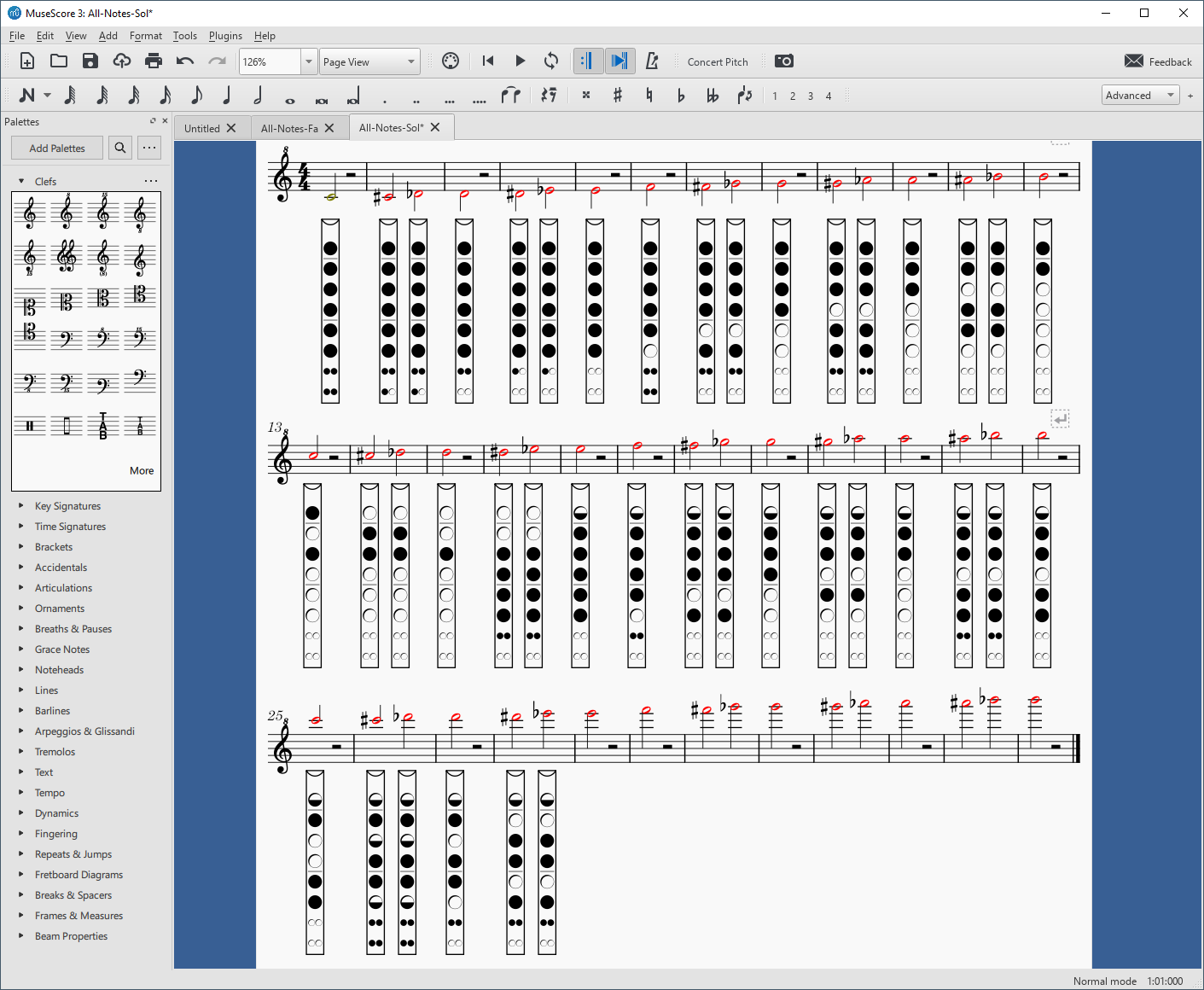Save the score with the floppy disk icon
This screenshot has height=990, width=1204.
(x=90, y=61)
